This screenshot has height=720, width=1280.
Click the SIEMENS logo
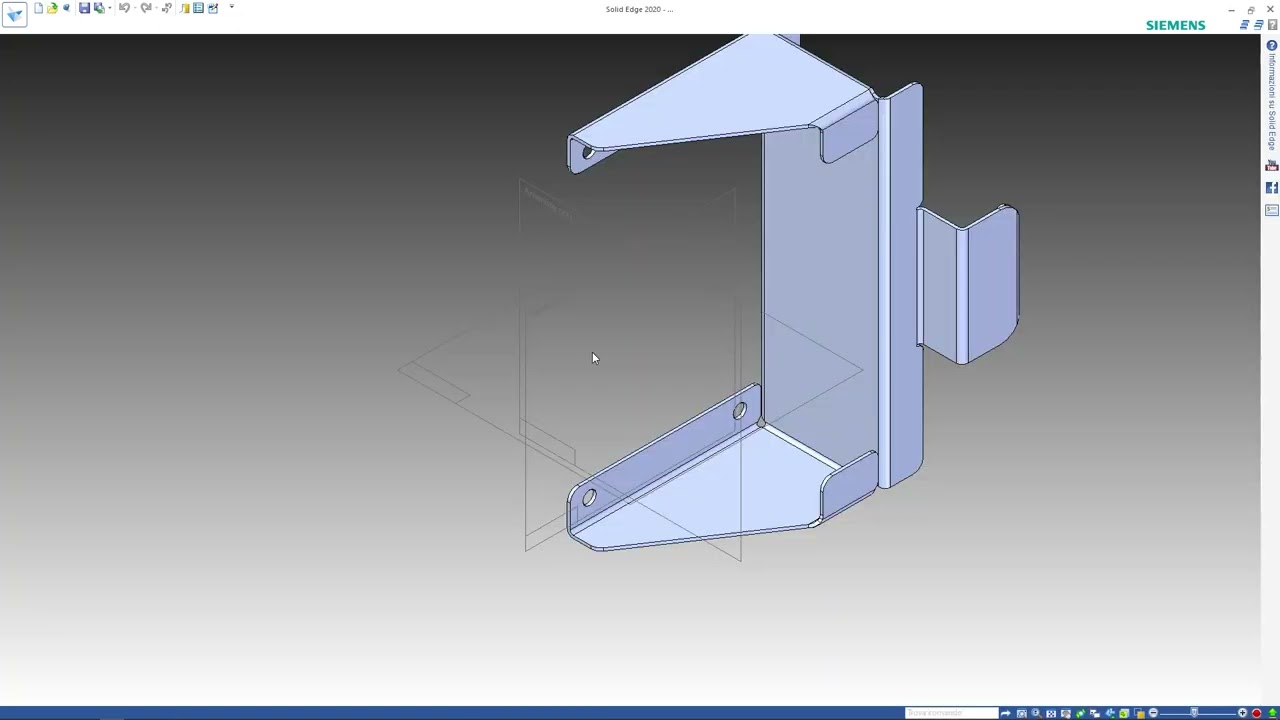tap(1175, 25)
